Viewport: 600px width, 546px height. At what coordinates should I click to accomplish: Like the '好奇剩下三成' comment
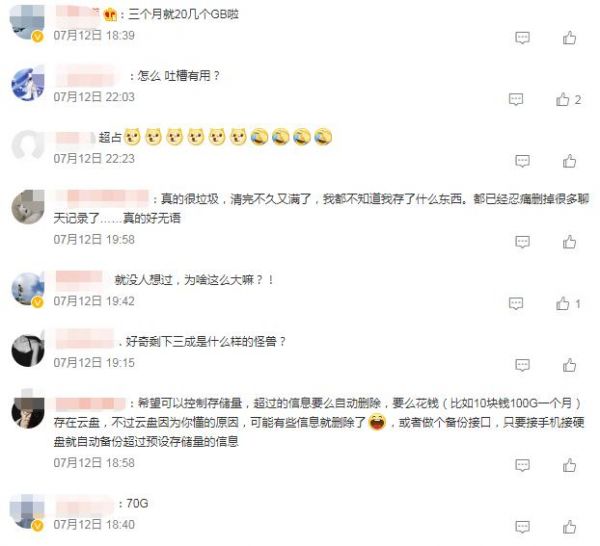(x=569, y=365)
